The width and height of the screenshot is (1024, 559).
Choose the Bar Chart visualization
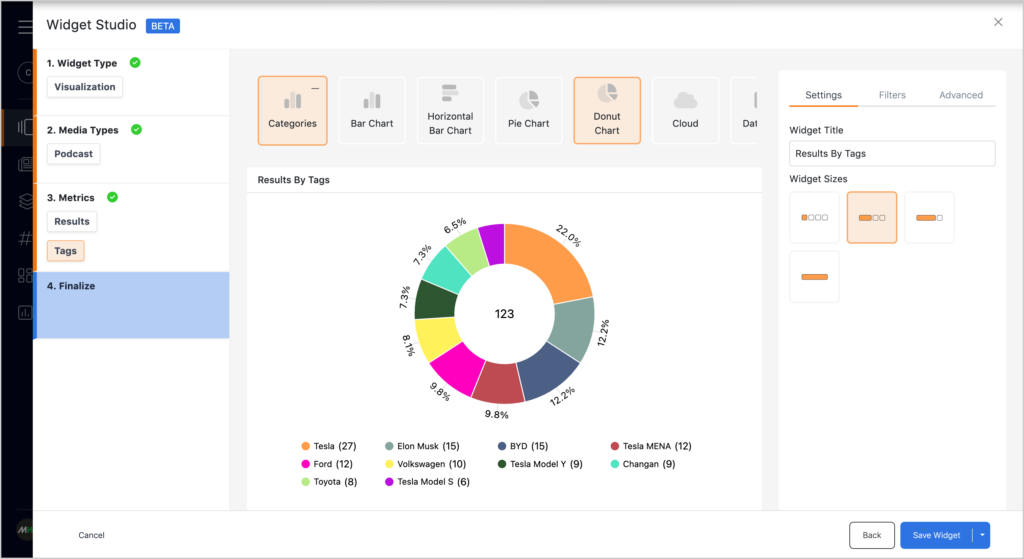pyautogui.click(x=372, y=110)
